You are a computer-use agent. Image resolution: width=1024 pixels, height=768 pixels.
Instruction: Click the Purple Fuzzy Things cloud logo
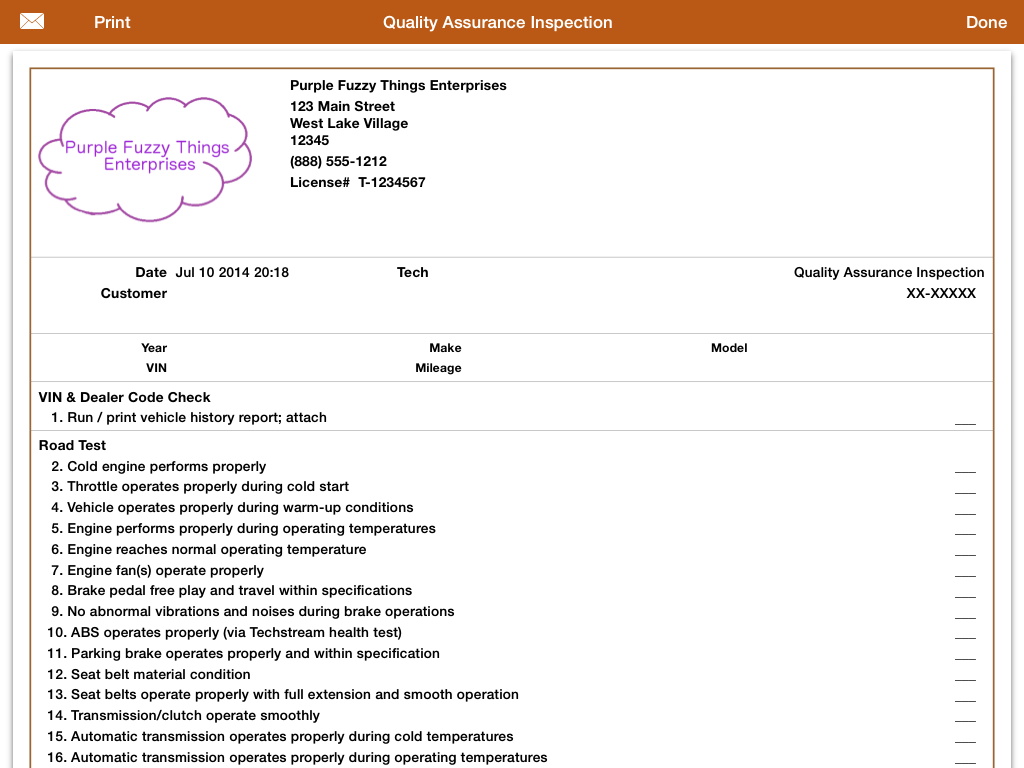tap(146, 158)
